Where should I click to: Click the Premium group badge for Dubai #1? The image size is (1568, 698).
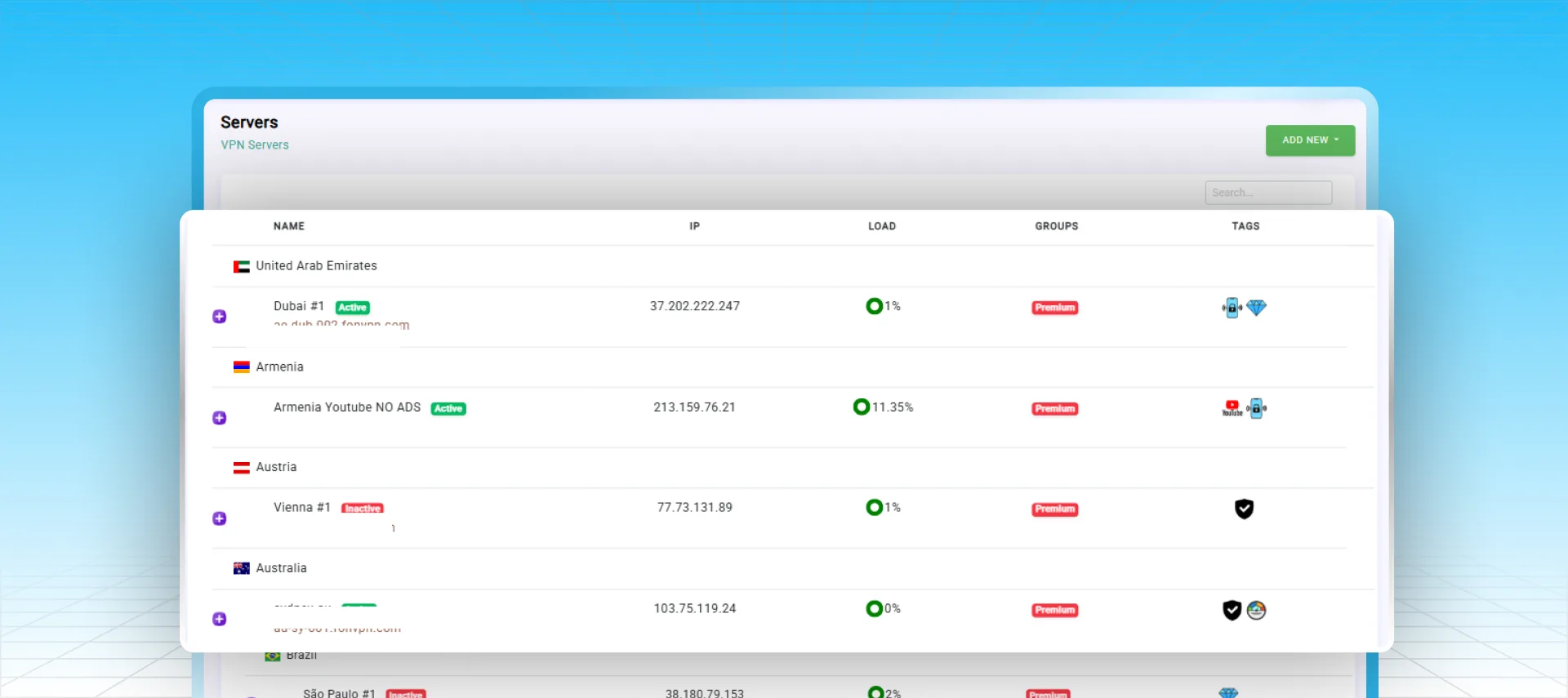[x=1055, y=308]
